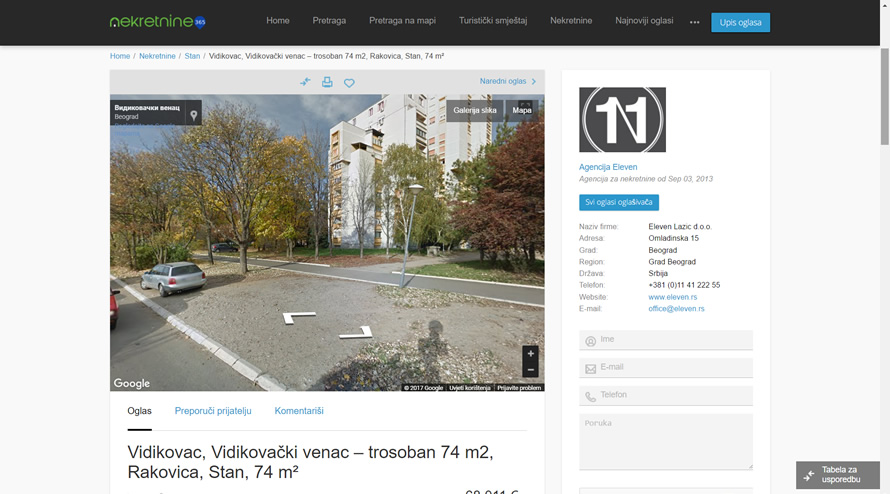The height and width of the screenshot is (494, 890).
Task: Click the location pin on street view
Action: point(194,115)
